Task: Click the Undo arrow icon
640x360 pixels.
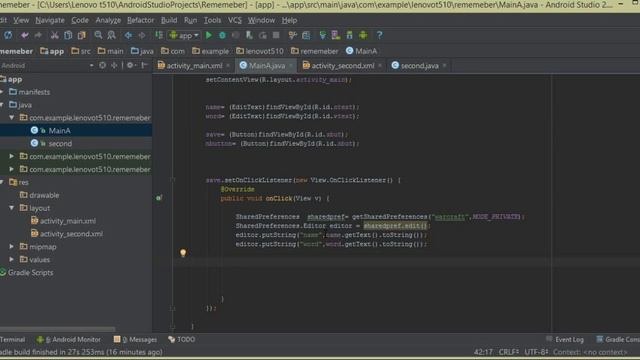Action: pos(24,36)
